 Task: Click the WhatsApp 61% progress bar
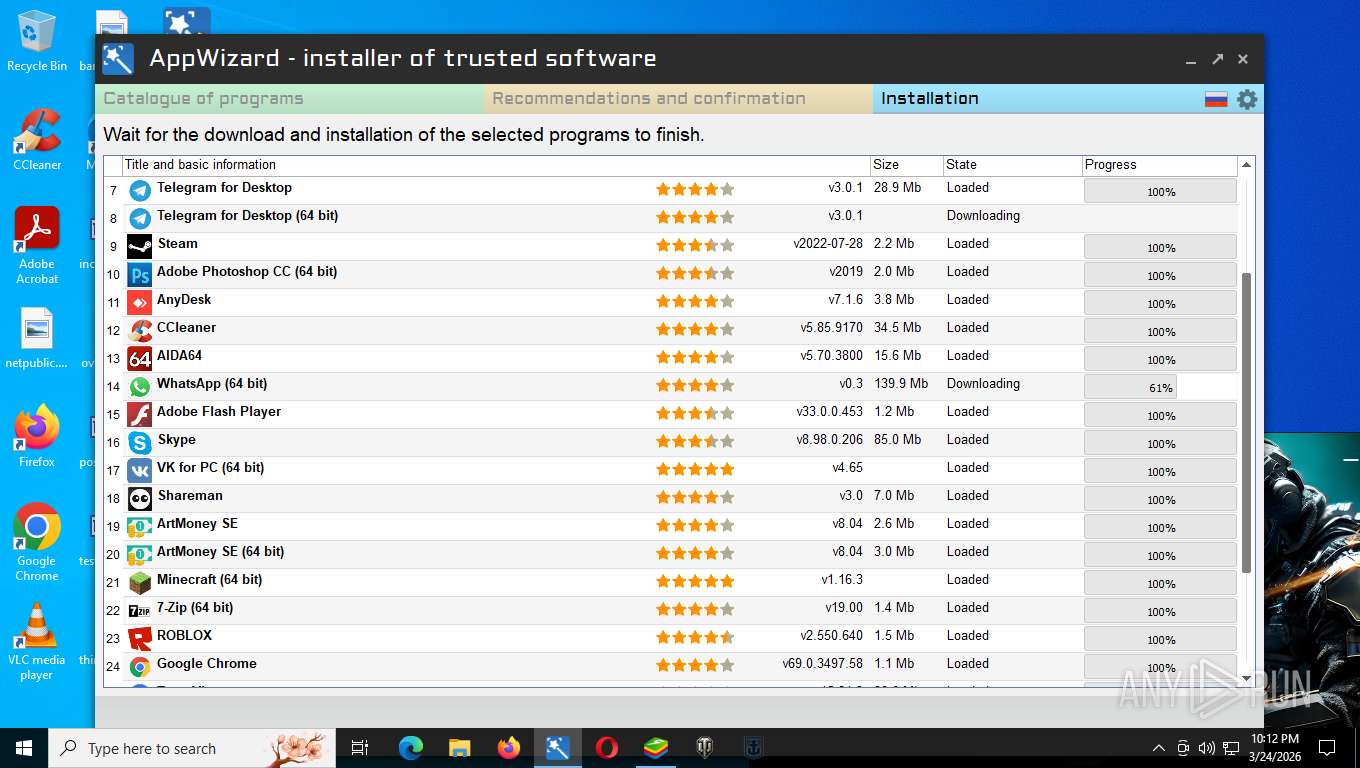tap(1160, 387)
